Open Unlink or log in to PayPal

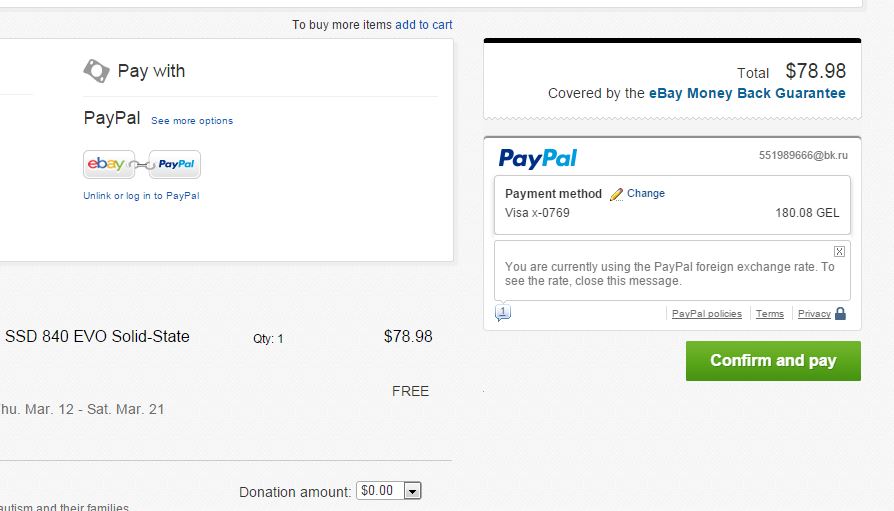(x=141, y=196)
